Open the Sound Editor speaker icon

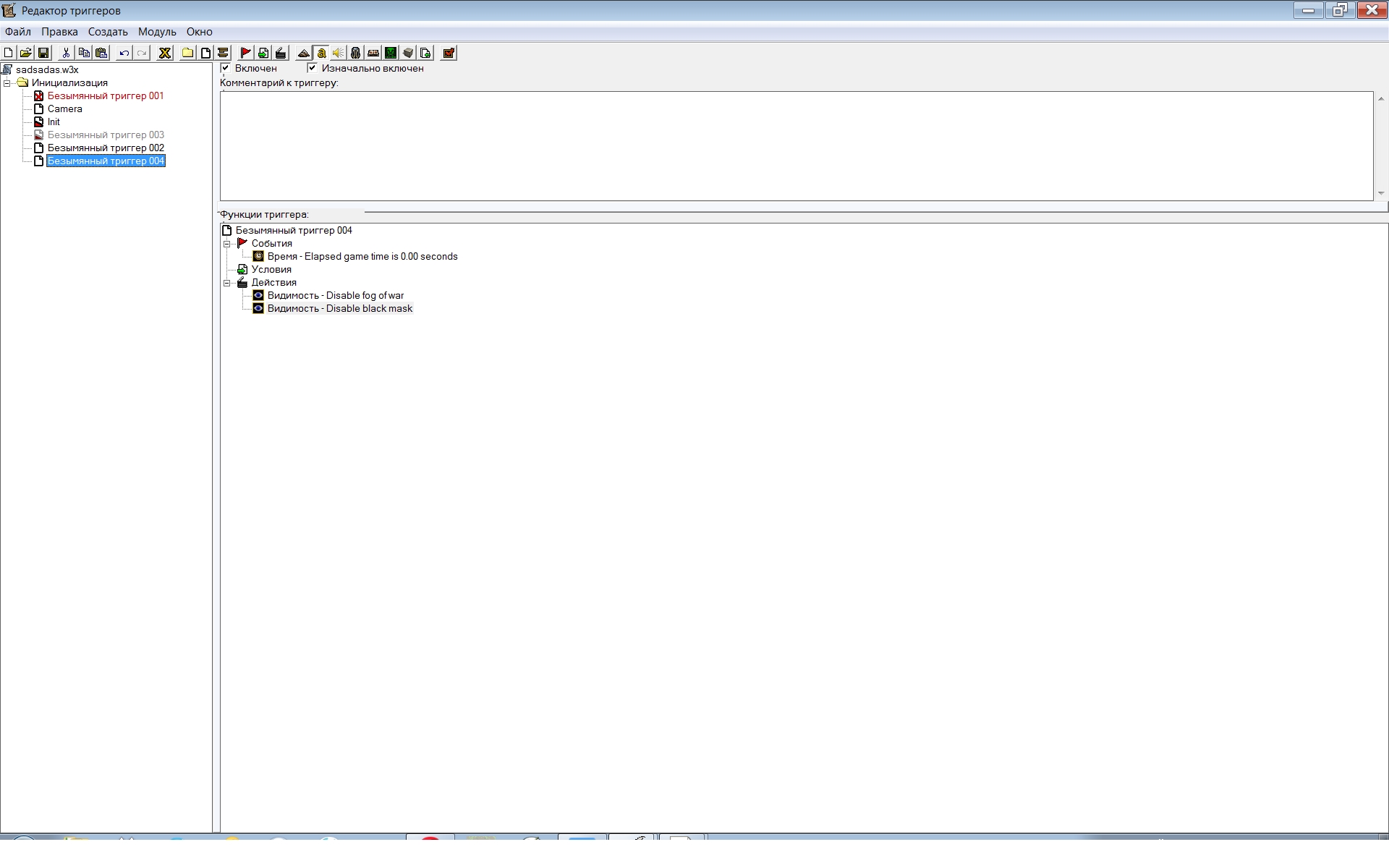tap(338, 53)
